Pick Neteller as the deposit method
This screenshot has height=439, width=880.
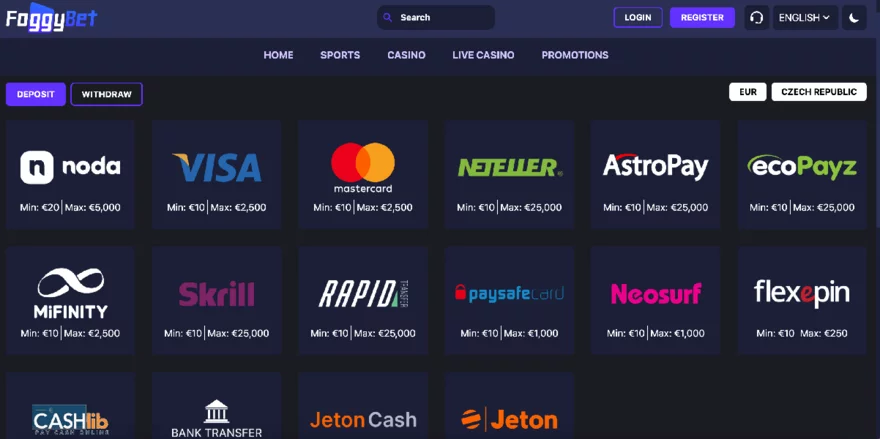(509, 175)
